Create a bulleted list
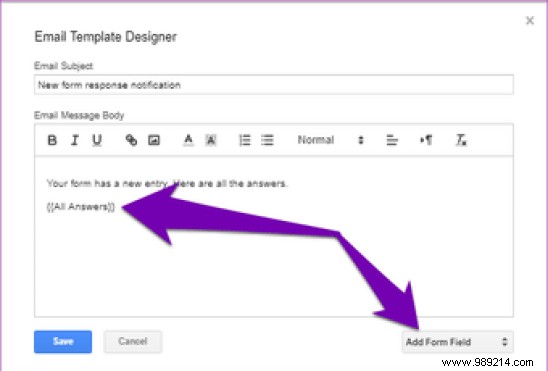Image resolution: width=548 pixels, height=371 pixels. click(x=267, y=140)
